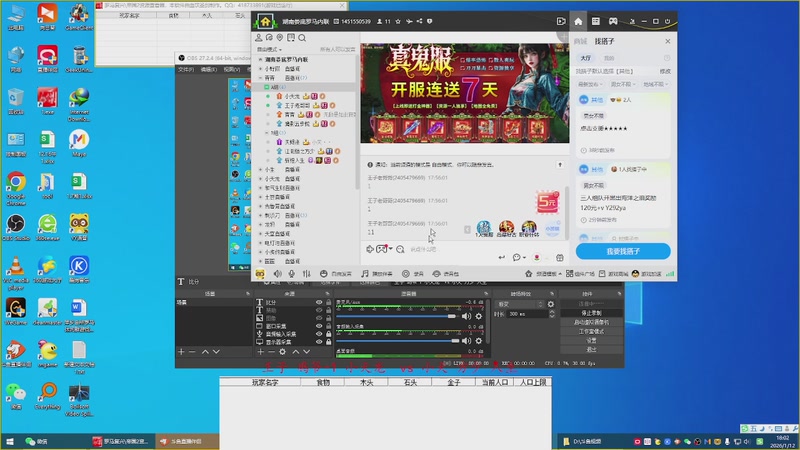Viewport: 800px width, 450px height.
Task: Switch to the 大厅 tab in partner panel
Action: pyautogui.click(x=586, y=58)
